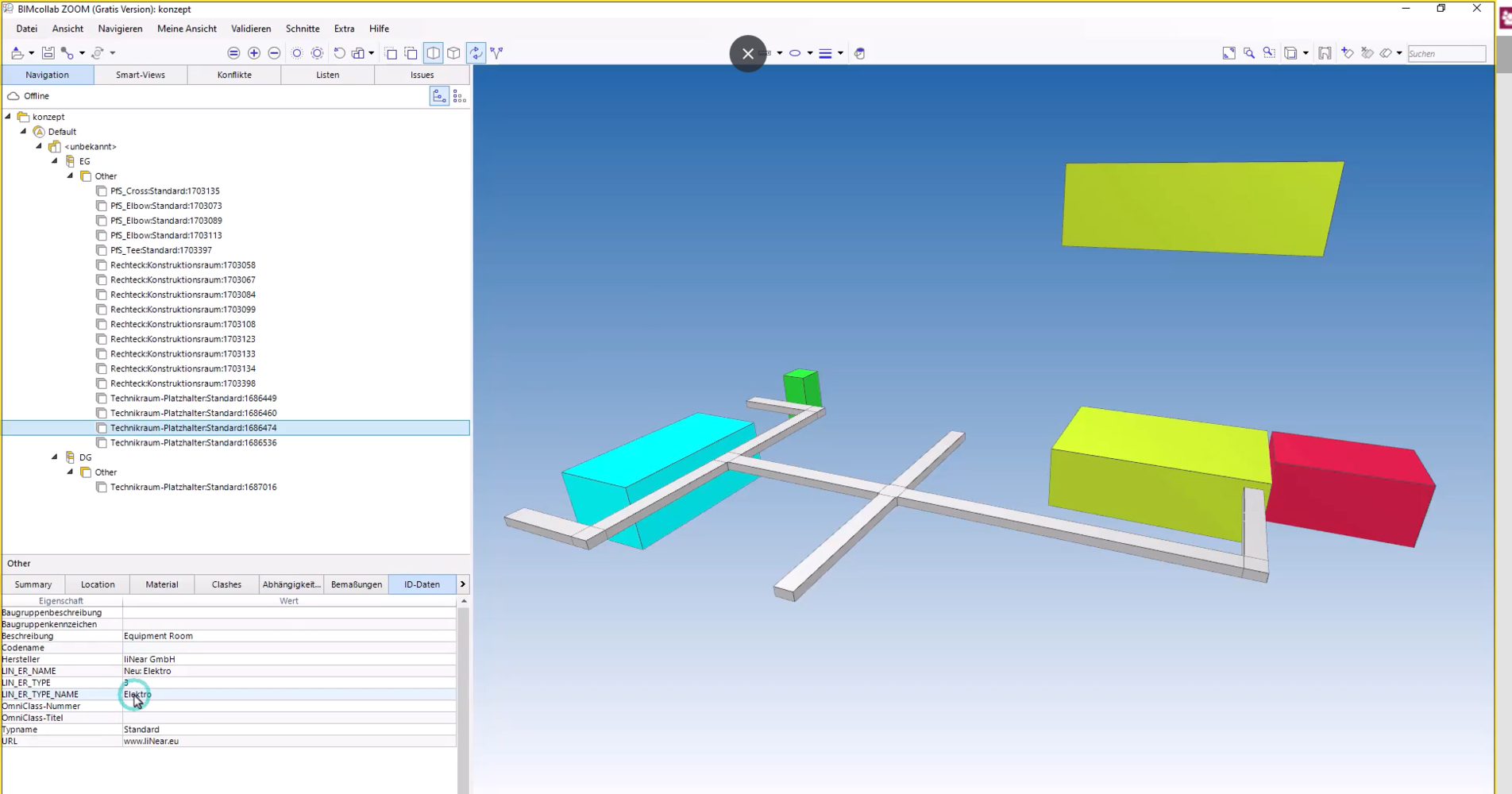Toggle checkbox for PfS_Cross:Standard:1703135
Image resolution: width=1512 pixels, height=794 pixels.
[102, 191]
